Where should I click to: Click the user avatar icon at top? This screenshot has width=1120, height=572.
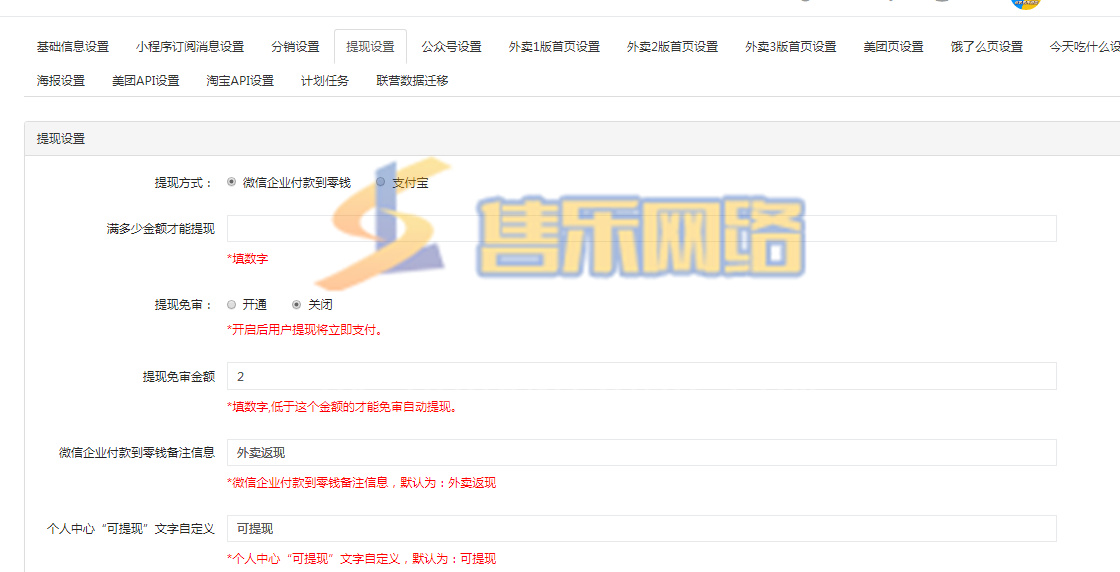coord(1026,3)
